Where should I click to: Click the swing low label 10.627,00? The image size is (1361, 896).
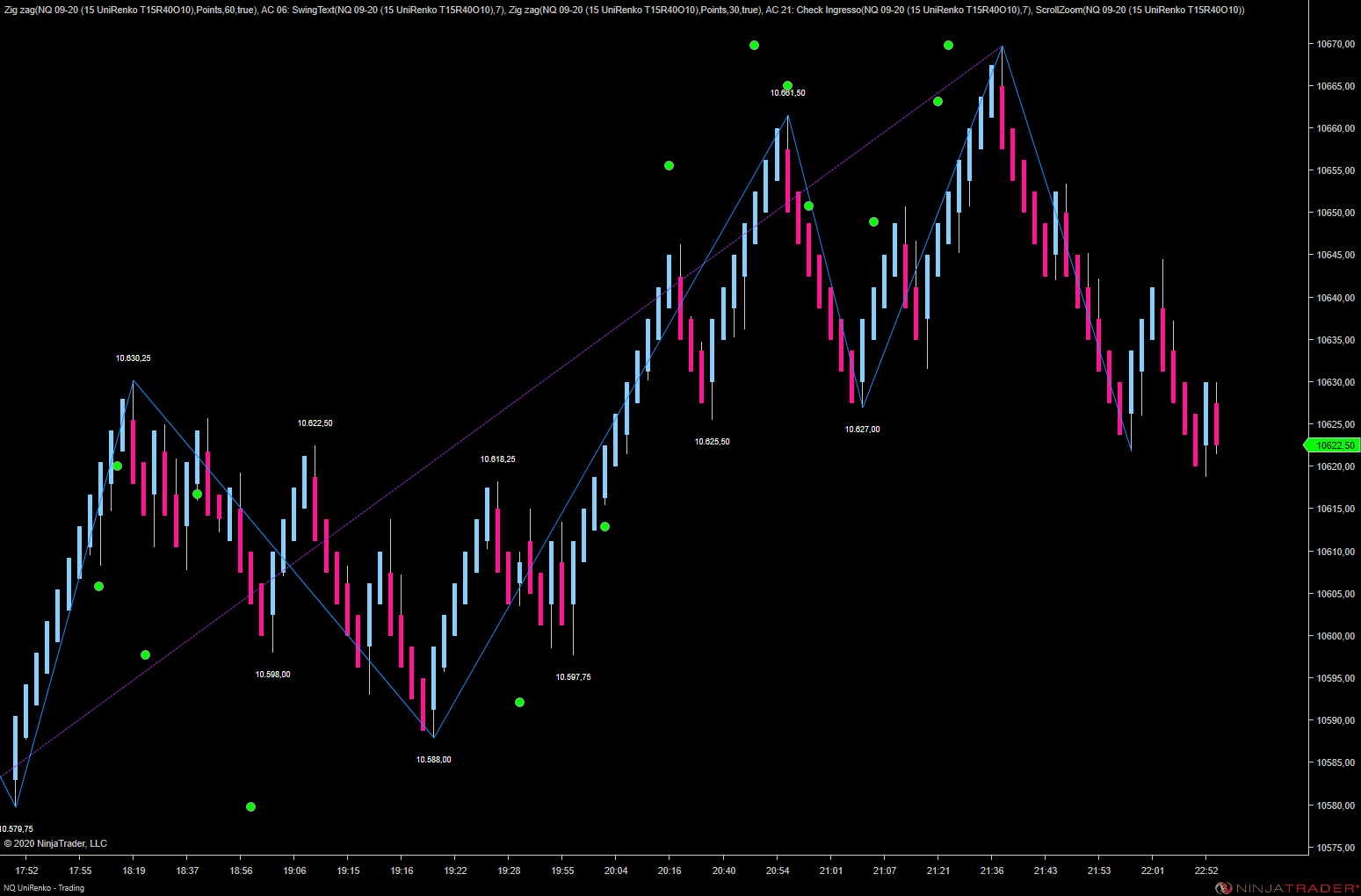tap(862, 430)
